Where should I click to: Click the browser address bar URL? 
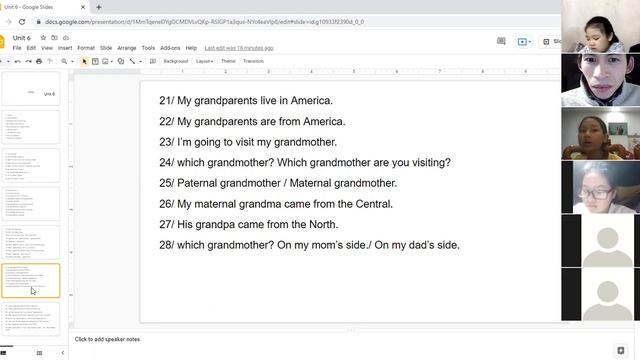click(204, 22)
